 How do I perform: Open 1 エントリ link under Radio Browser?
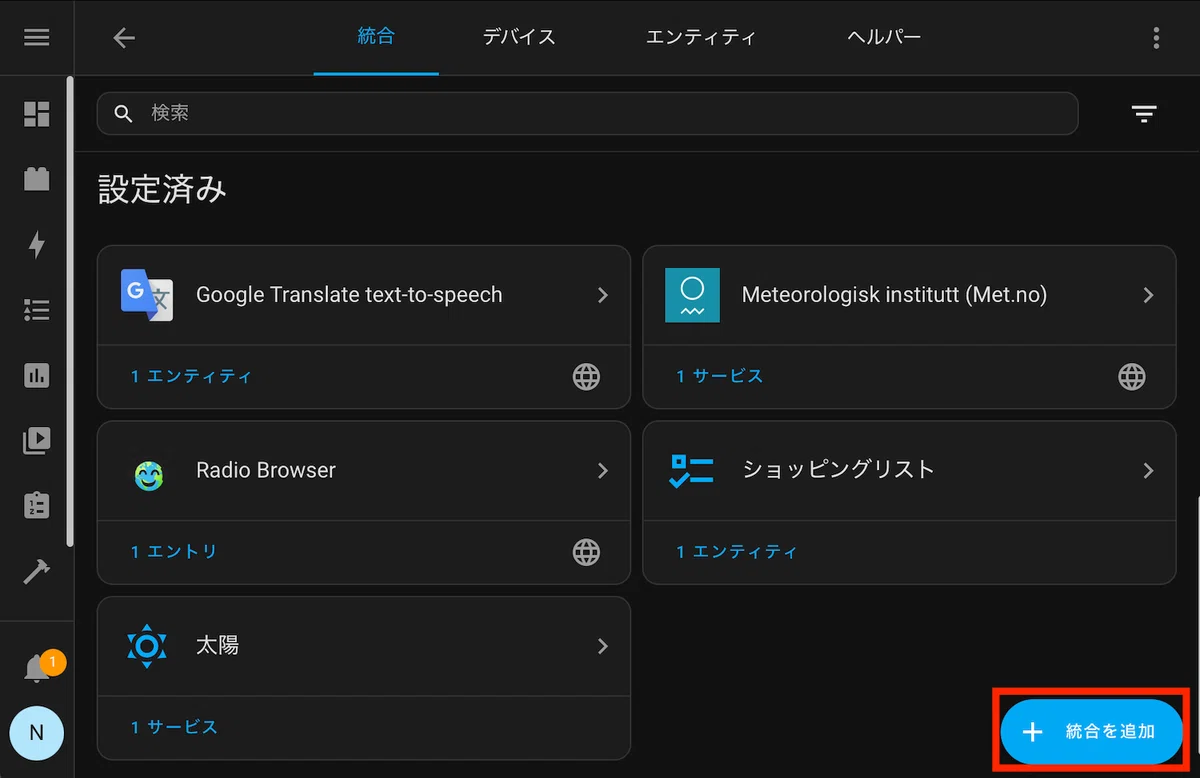point(174,551)
